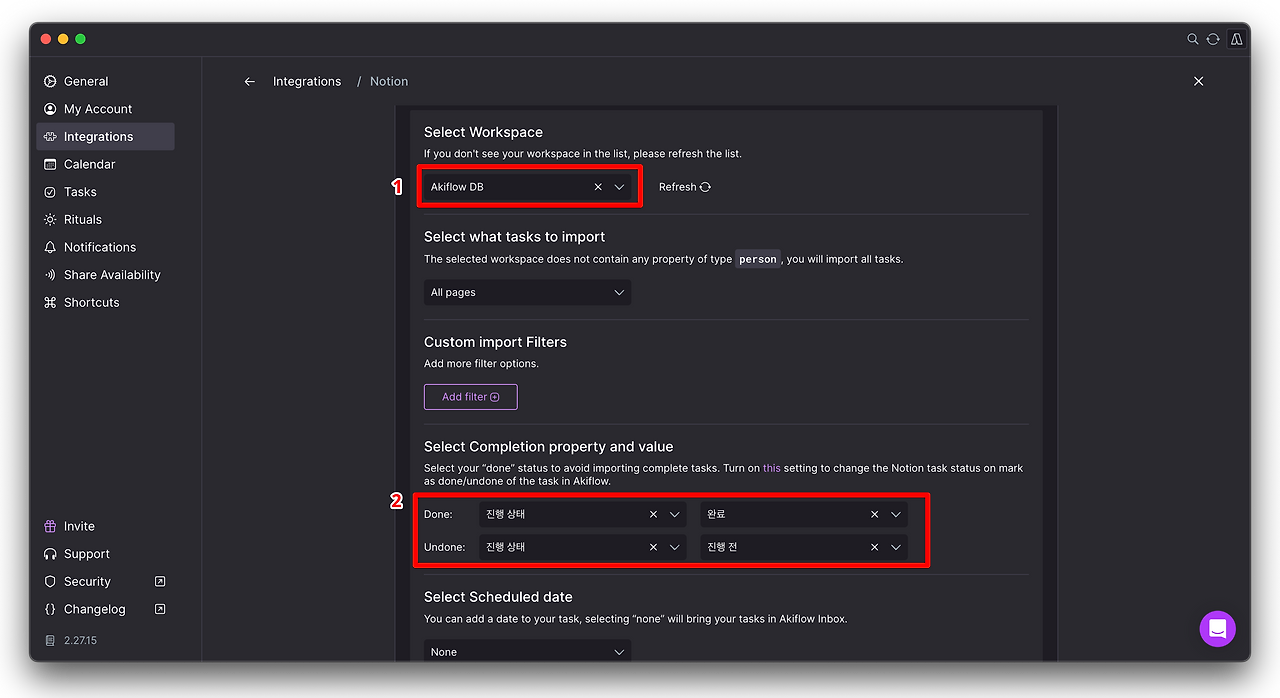Click the General settings gear icon

pyautogui.click(x=50, y=81)
